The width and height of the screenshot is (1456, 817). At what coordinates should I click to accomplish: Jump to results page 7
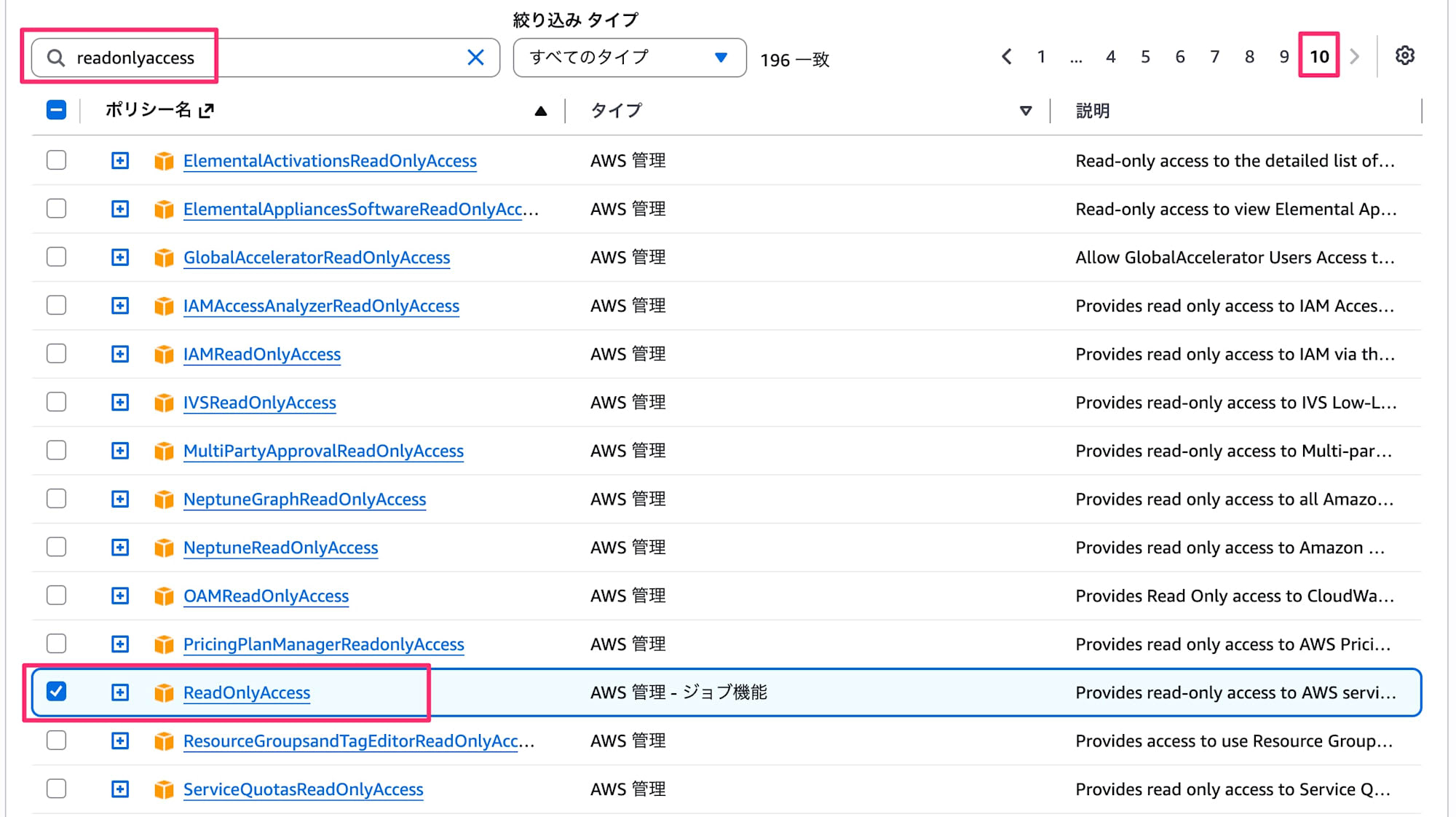pyautogui.click(x=1214, y=57)
